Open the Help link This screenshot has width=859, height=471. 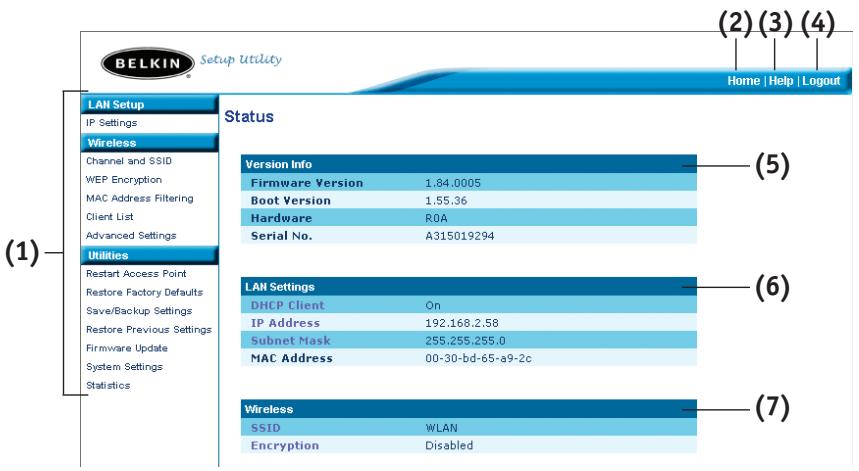point(781,81)
